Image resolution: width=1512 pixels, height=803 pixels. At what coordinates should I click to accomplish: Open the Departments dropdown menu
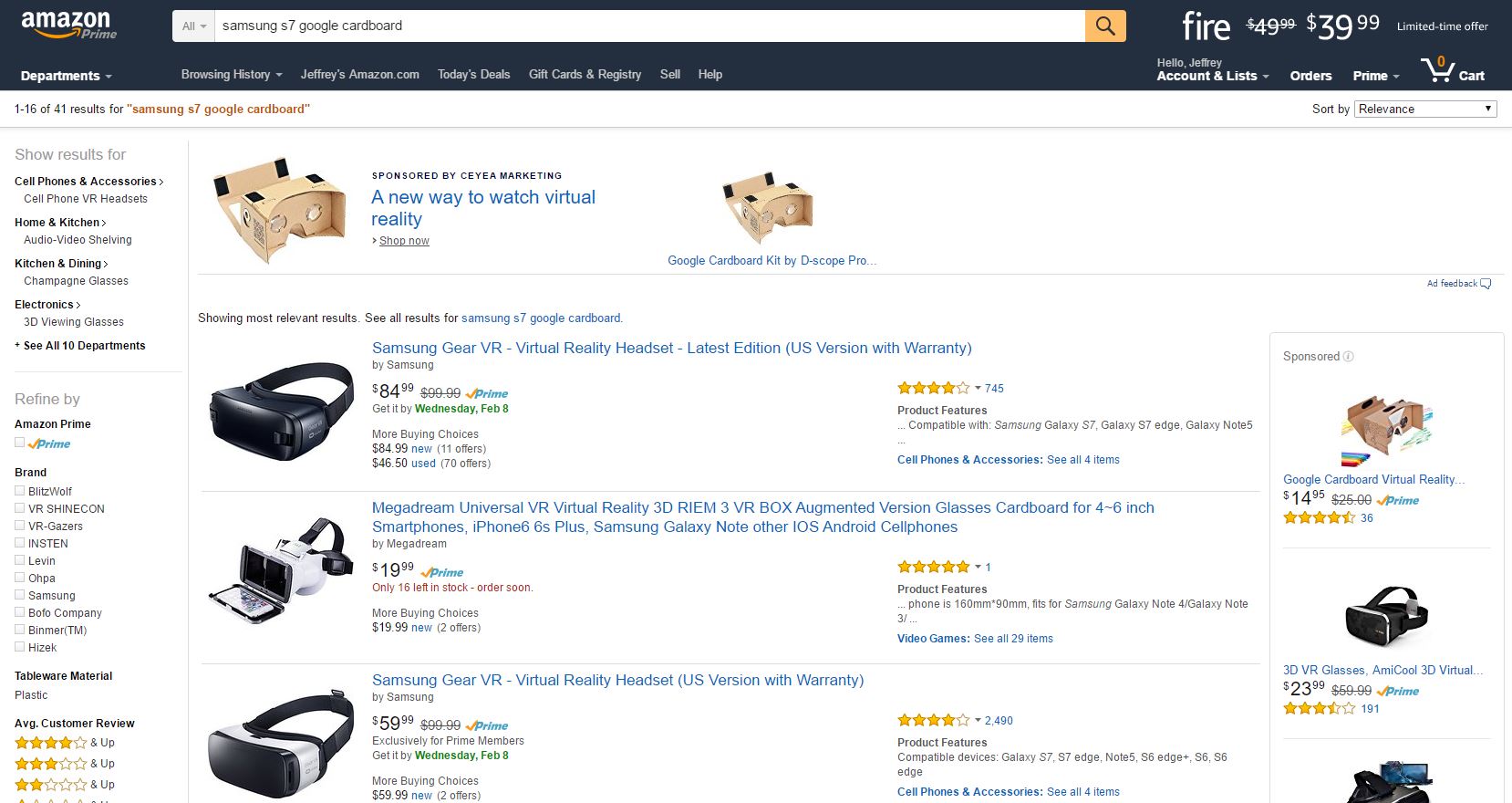(x=66, y=76)
